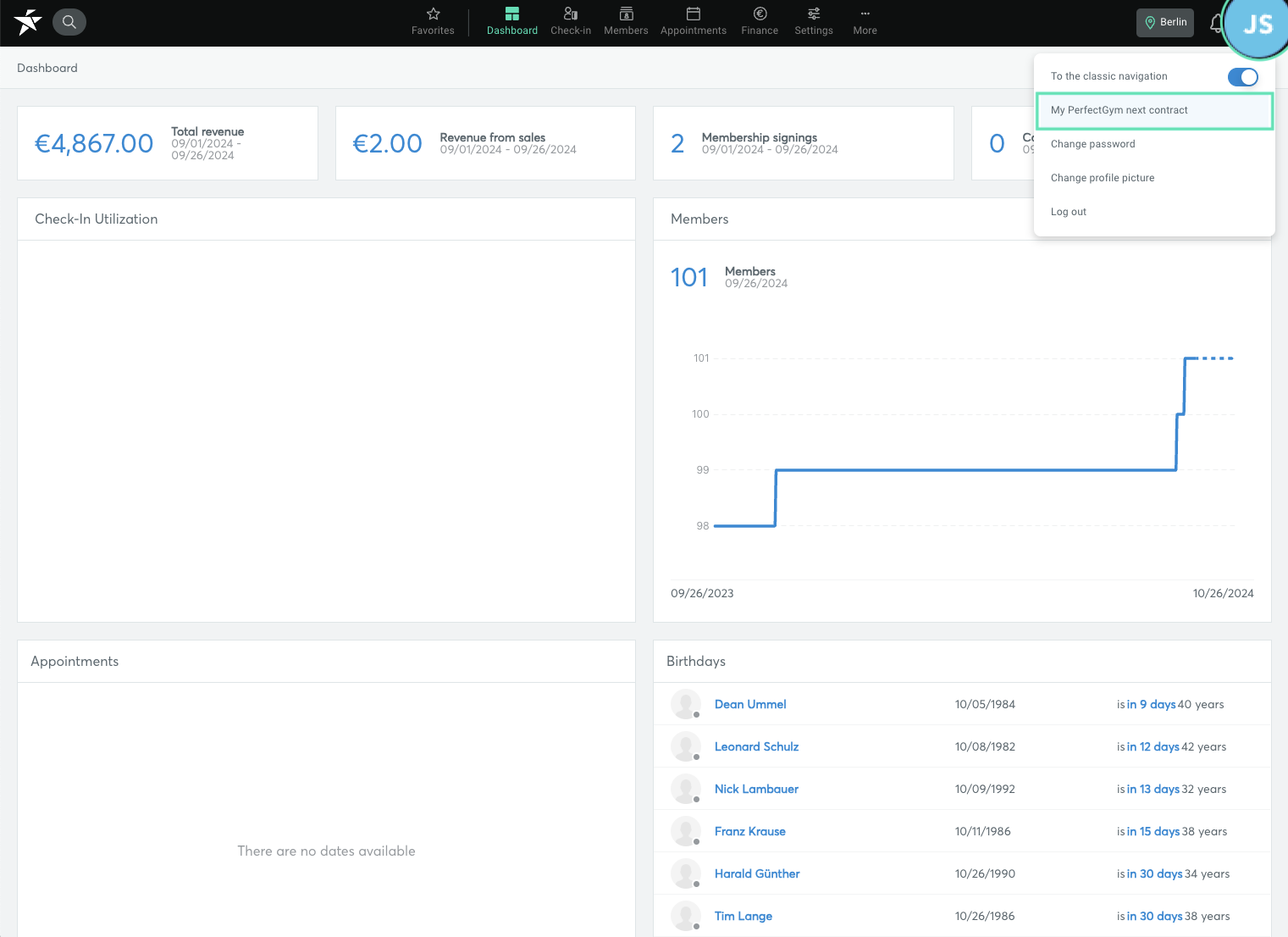Click 'in 12 days' birthday text
1288x937 pixels.
1153,746
